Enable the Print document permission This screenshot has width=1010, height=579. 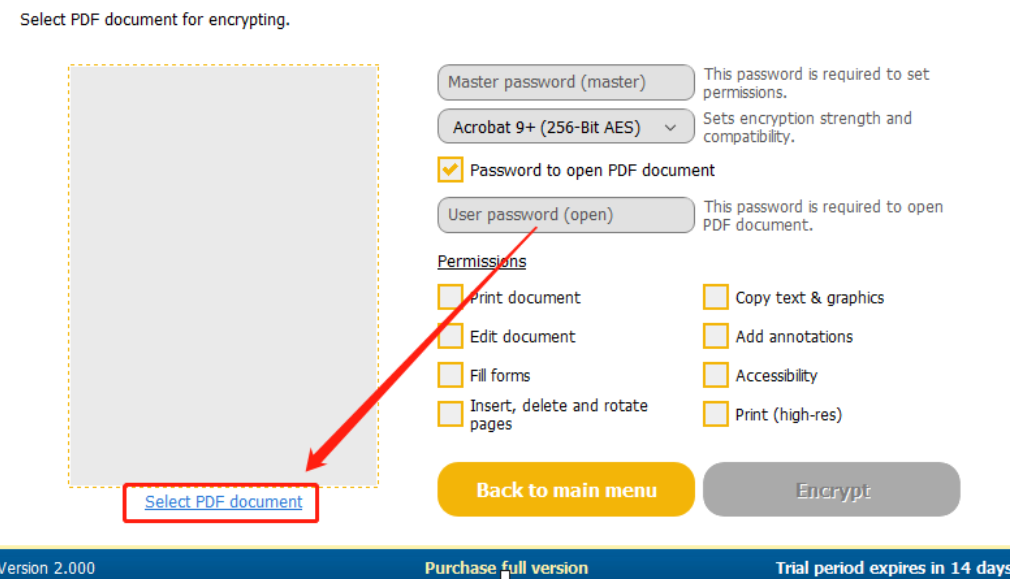click(450, 297)
